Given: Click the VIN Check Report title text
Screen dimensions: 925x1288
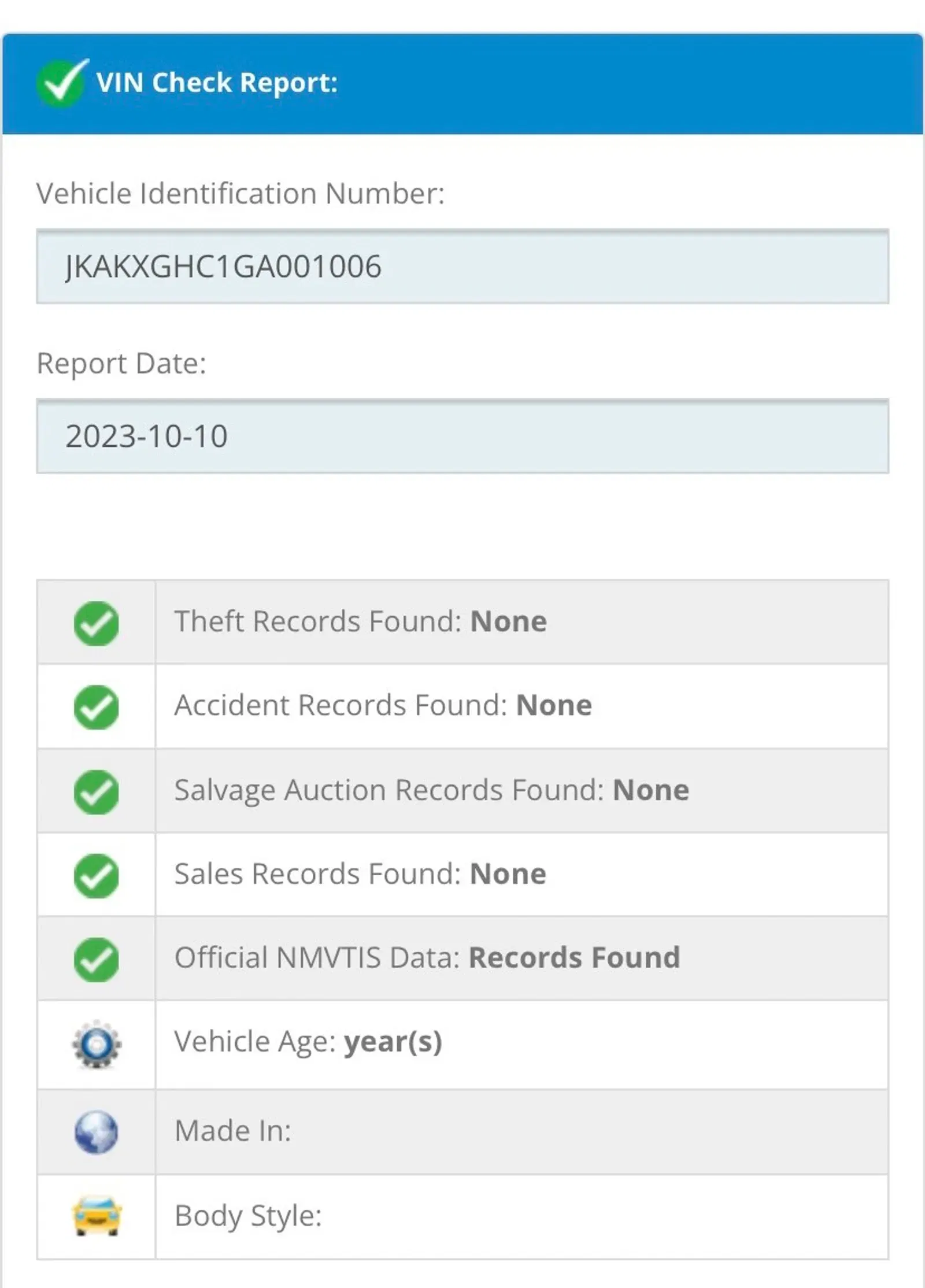Looking at the screenshot, I should click(x=217, y=83).
